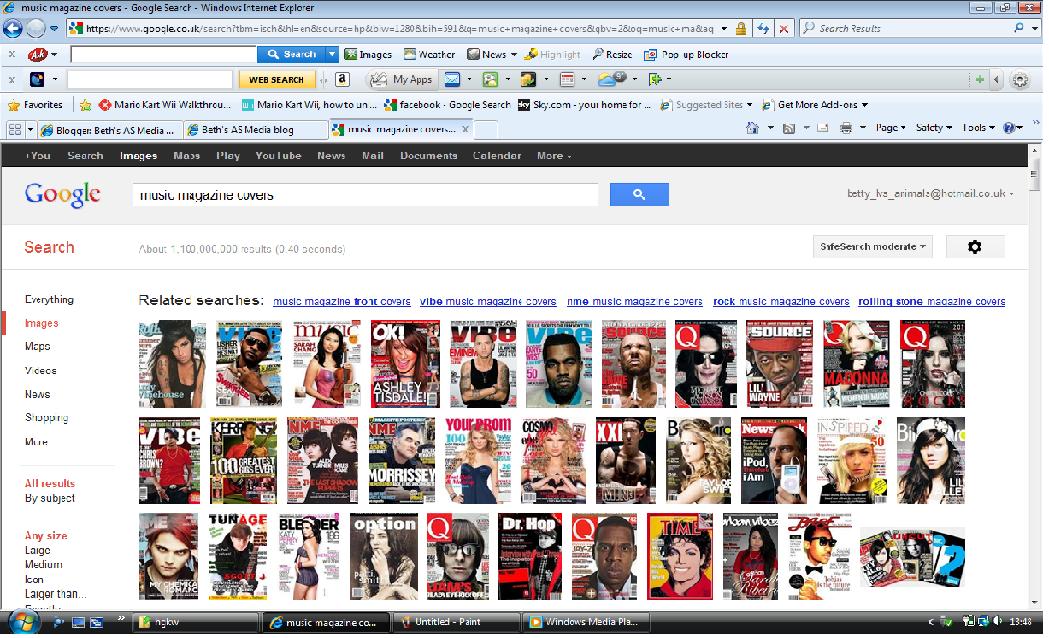Screen dimensions: 1049x638
Task: Open the Tools menu dropdown
Action: point(978,128)
